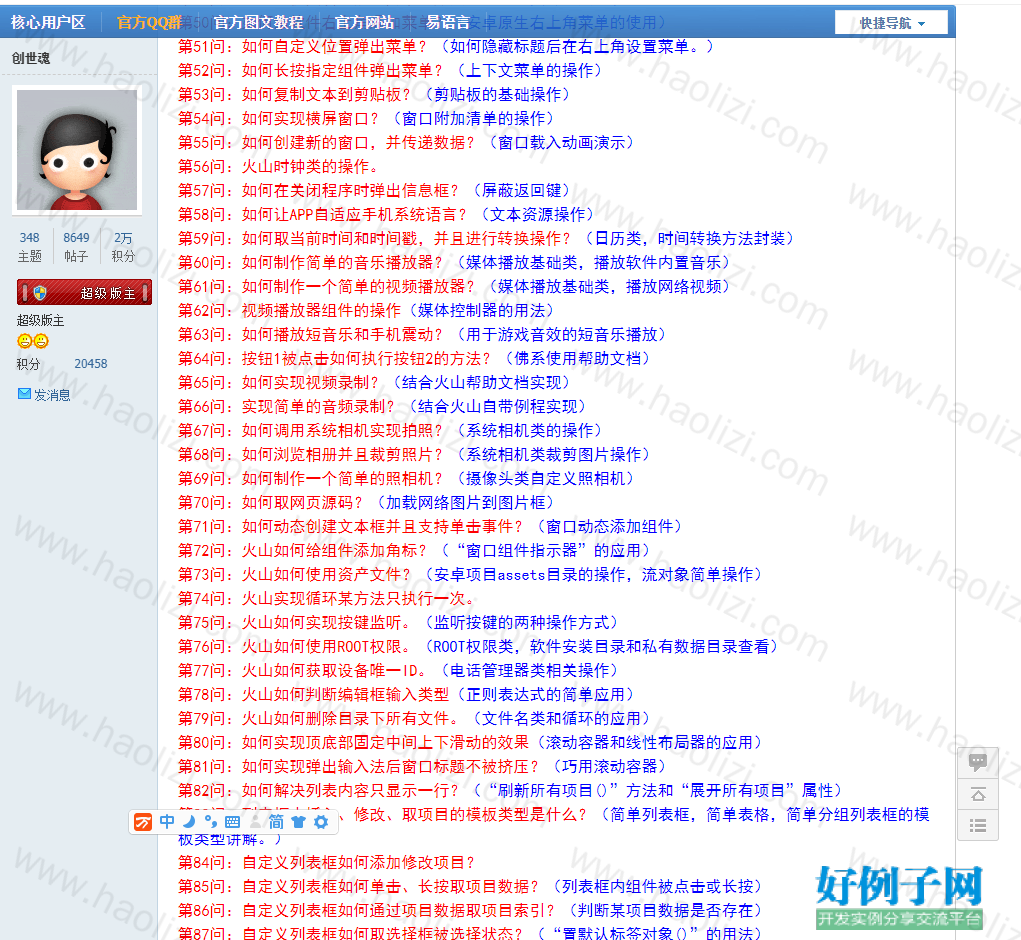Open 第69问 如何制作一个简单的照相机
1021x940 pixels.
coord(406,478)
